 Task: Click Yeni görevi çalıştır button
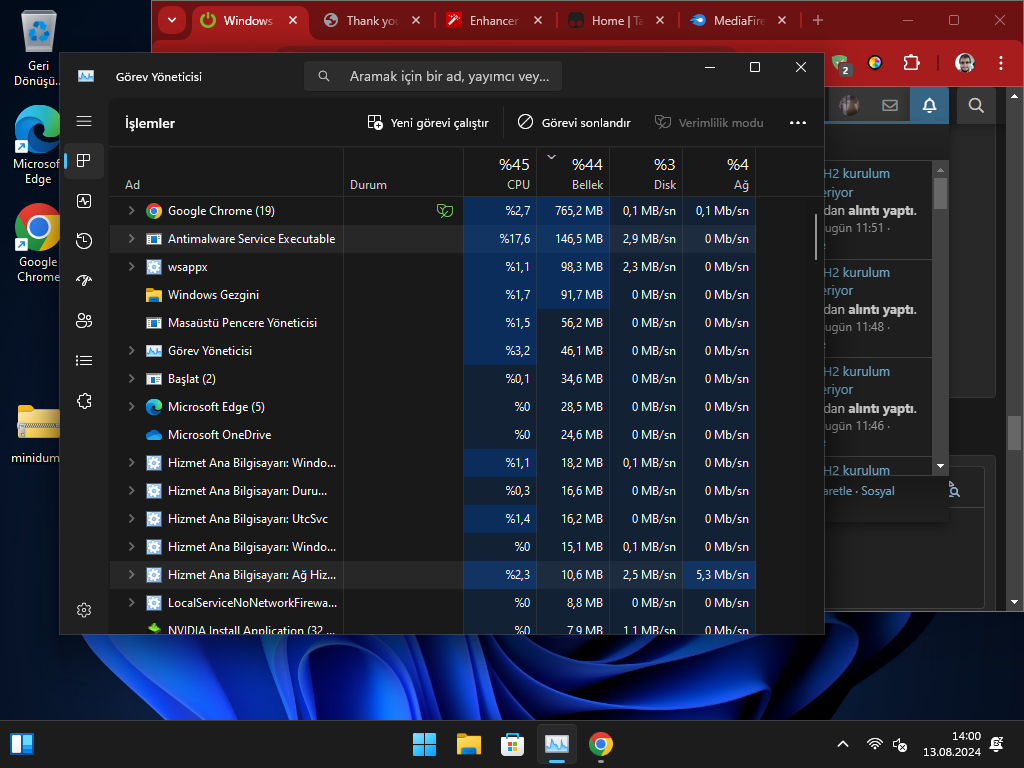428,123
